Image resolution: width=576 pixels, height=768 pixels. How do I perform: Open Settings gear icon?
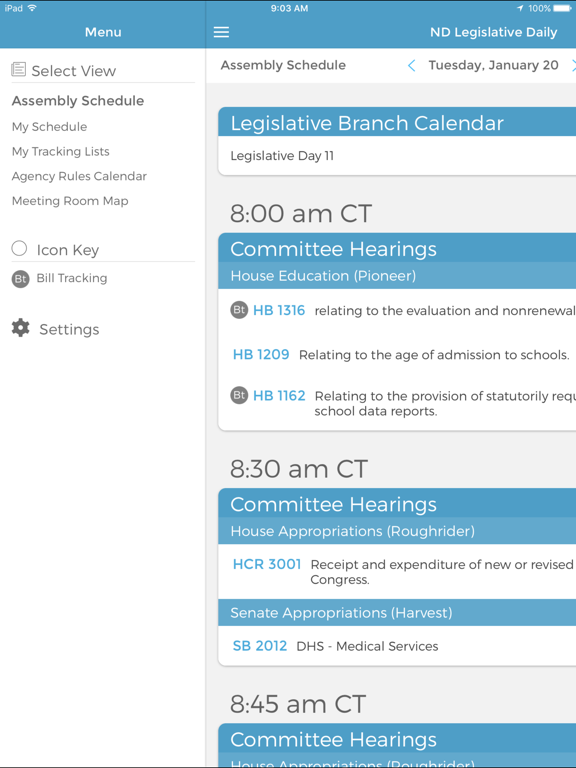21,328
